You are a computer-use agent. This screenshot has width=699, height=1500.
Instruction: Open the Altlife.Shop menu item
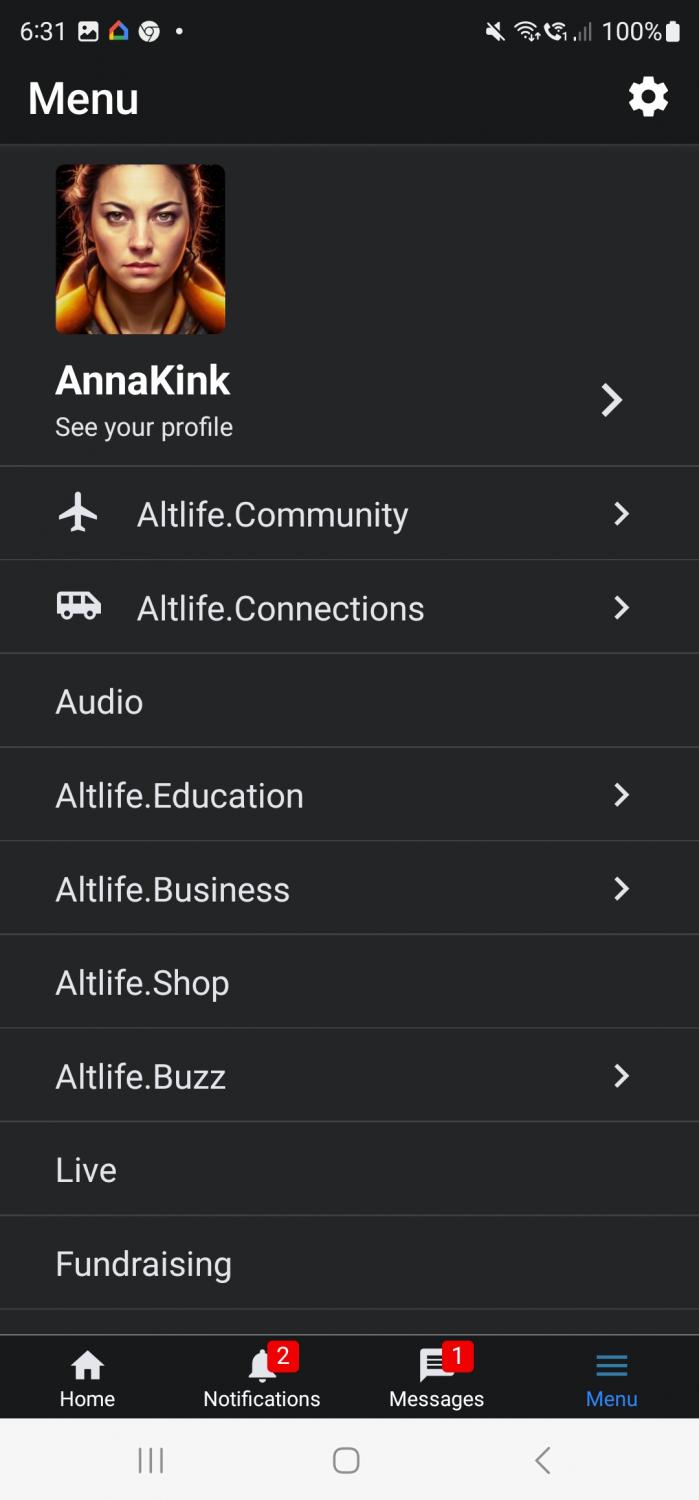pos(142,983)
